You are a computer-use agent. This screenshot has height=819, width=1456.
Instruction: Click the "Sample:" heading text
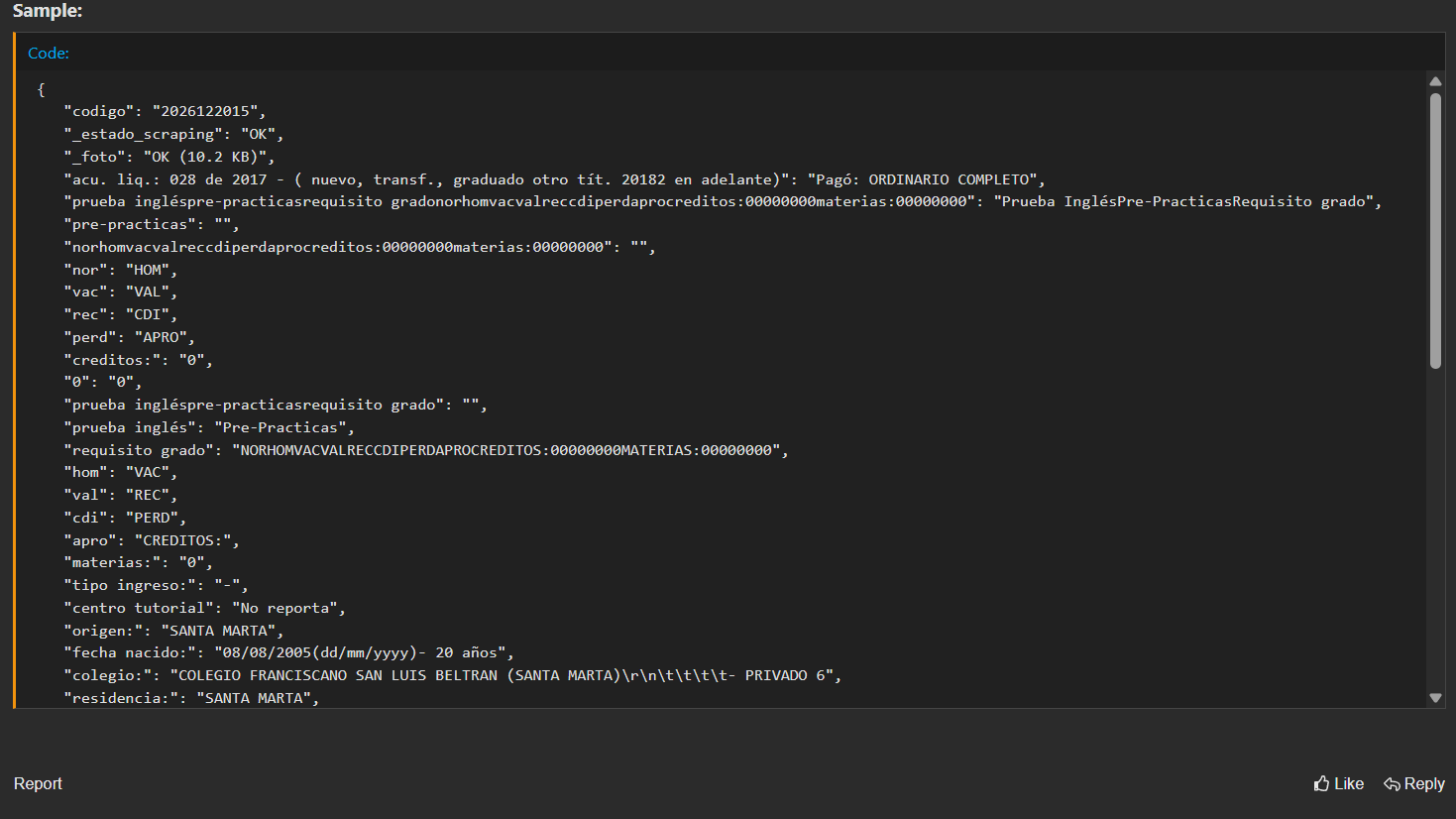pyautogui.click(x=48, y=11)
